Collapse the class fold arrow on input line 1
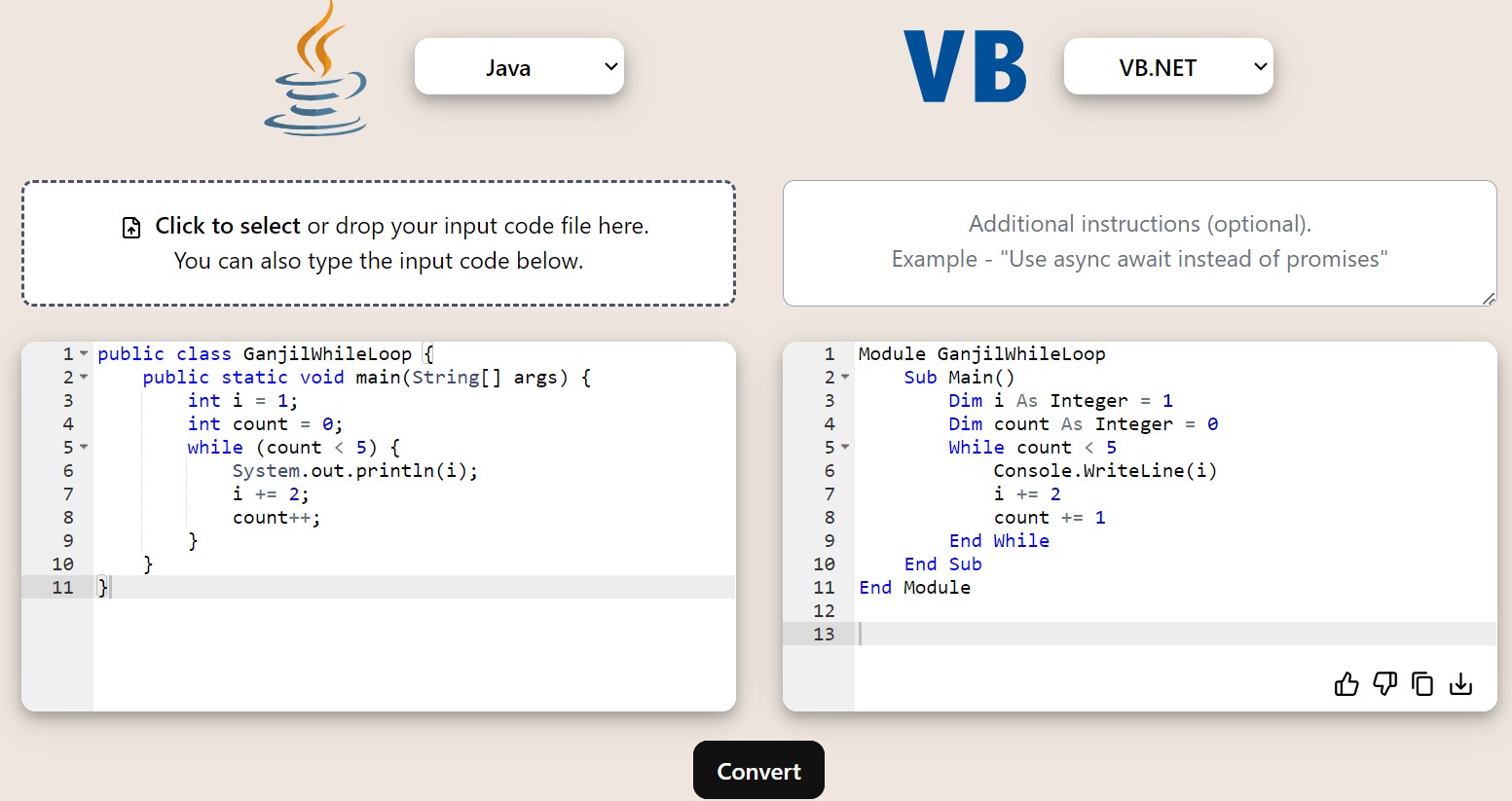1512x801 pixels. click(x=84, y=353)
